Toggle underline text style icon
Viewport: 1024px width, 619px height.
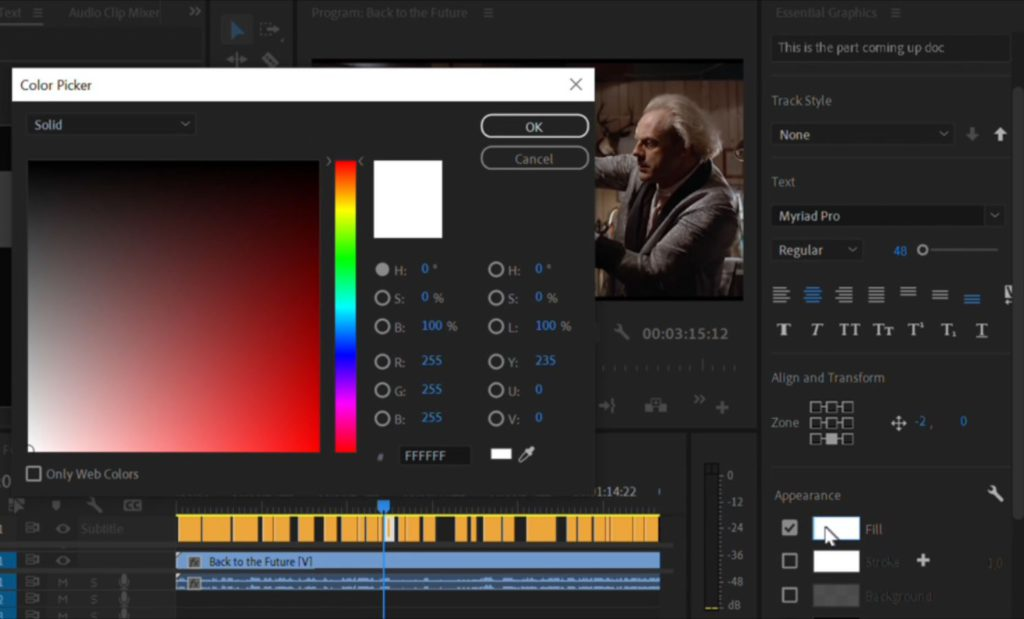[981, 330]
